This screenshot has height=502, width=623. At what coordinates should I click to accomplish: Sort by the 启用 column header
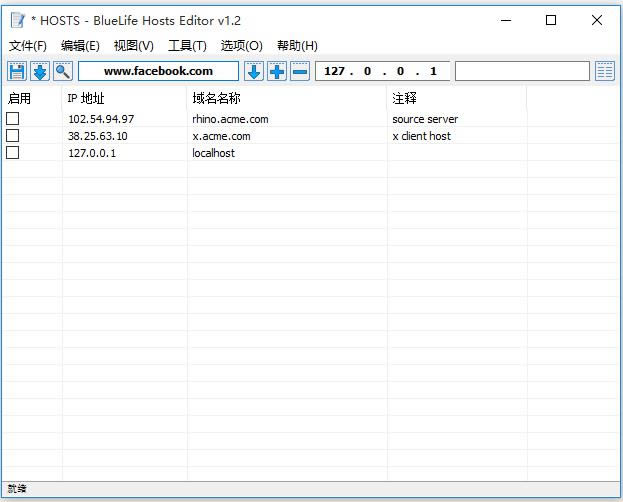tap(32, 98)
